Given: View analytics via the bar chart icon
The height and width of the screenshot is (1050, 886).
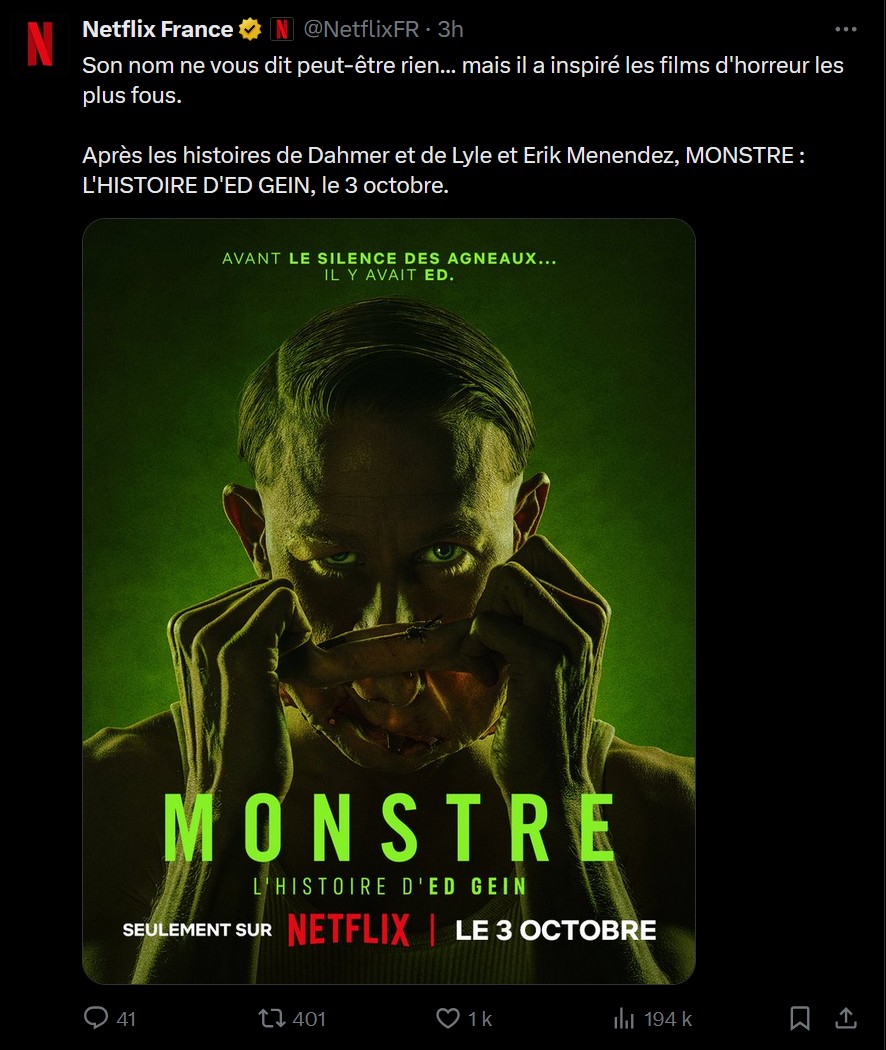Looking at the screenshot, I should point(623,1019).
